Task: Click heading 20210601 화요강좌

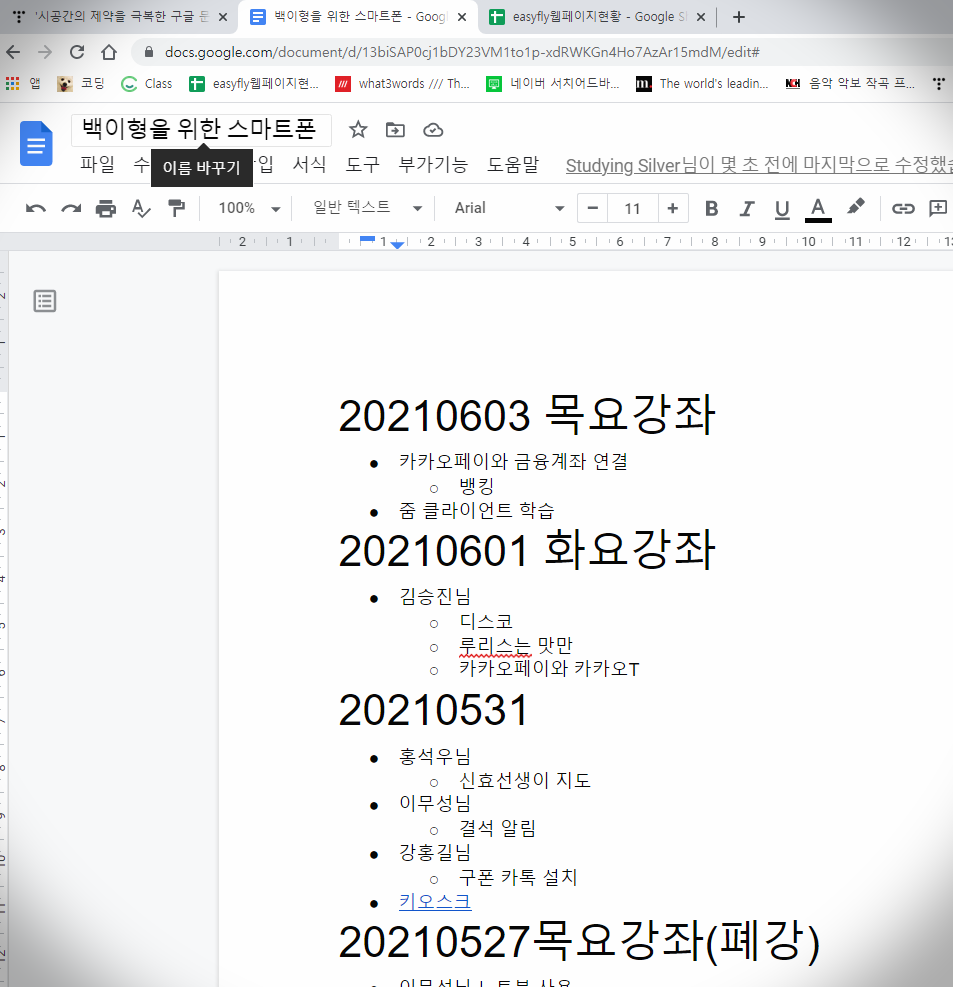Action: [527, 550]
